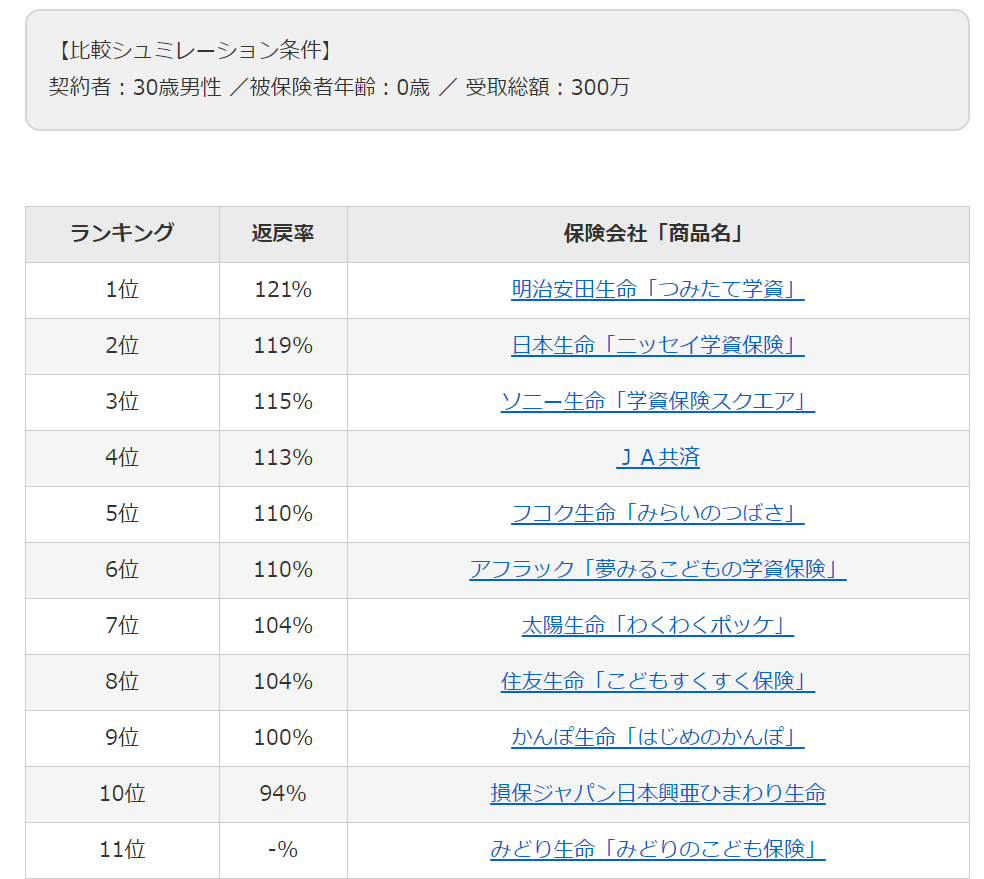The width and height of the screenshot is (984, 879).
Task: Click the 保険会社「商品名」 column header
Action: [658, 233]
